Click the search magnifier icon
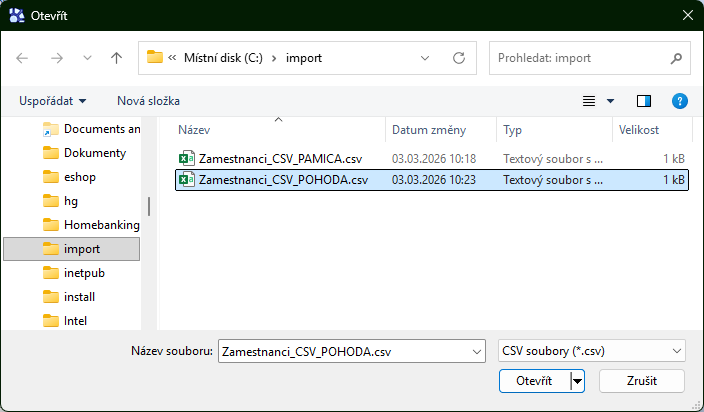This screenshot has height=412, width=704. (677, 58)
